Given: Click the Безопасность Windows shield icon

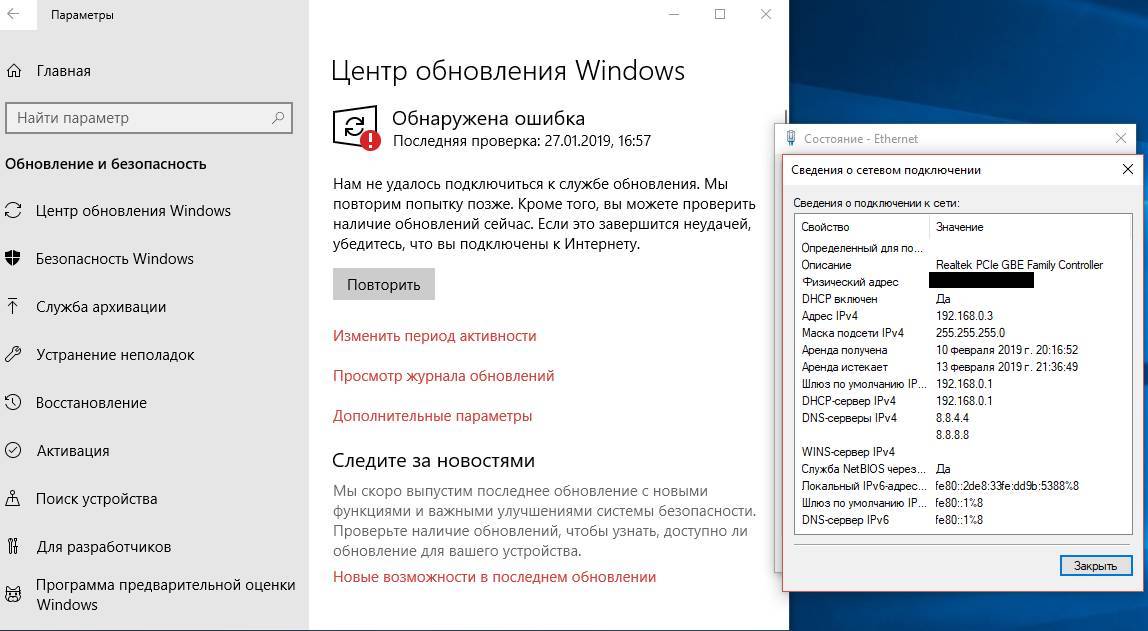Looking at the screenshot, I should (13, 258).
